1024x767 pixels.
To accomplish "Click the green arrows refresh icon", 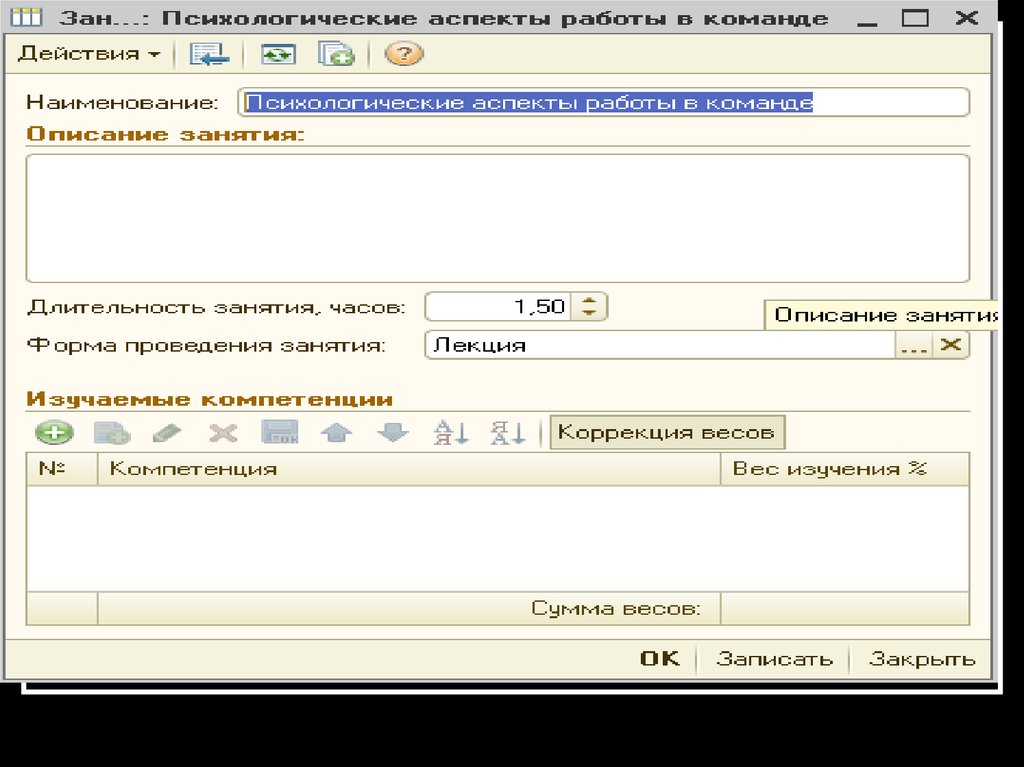I will pyautogui.click(x=278, y=54).
